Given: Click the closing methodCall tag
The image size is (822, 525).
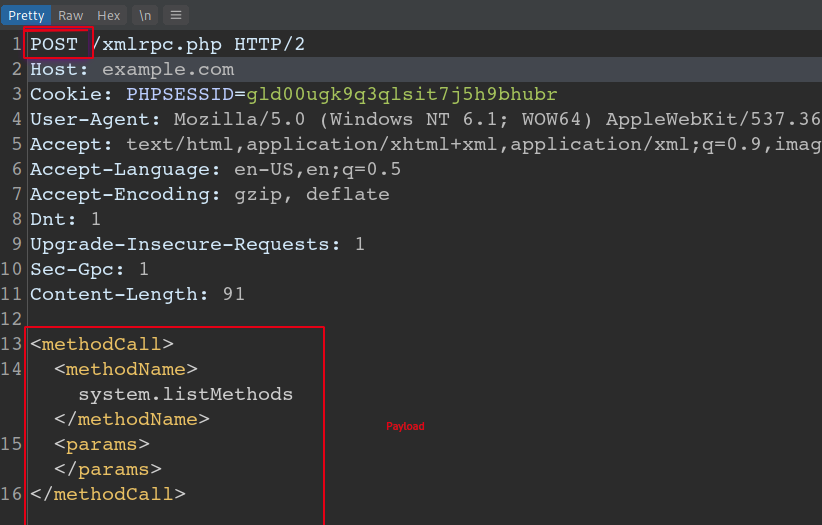Looking at the screenshot, I should (107, 494).
